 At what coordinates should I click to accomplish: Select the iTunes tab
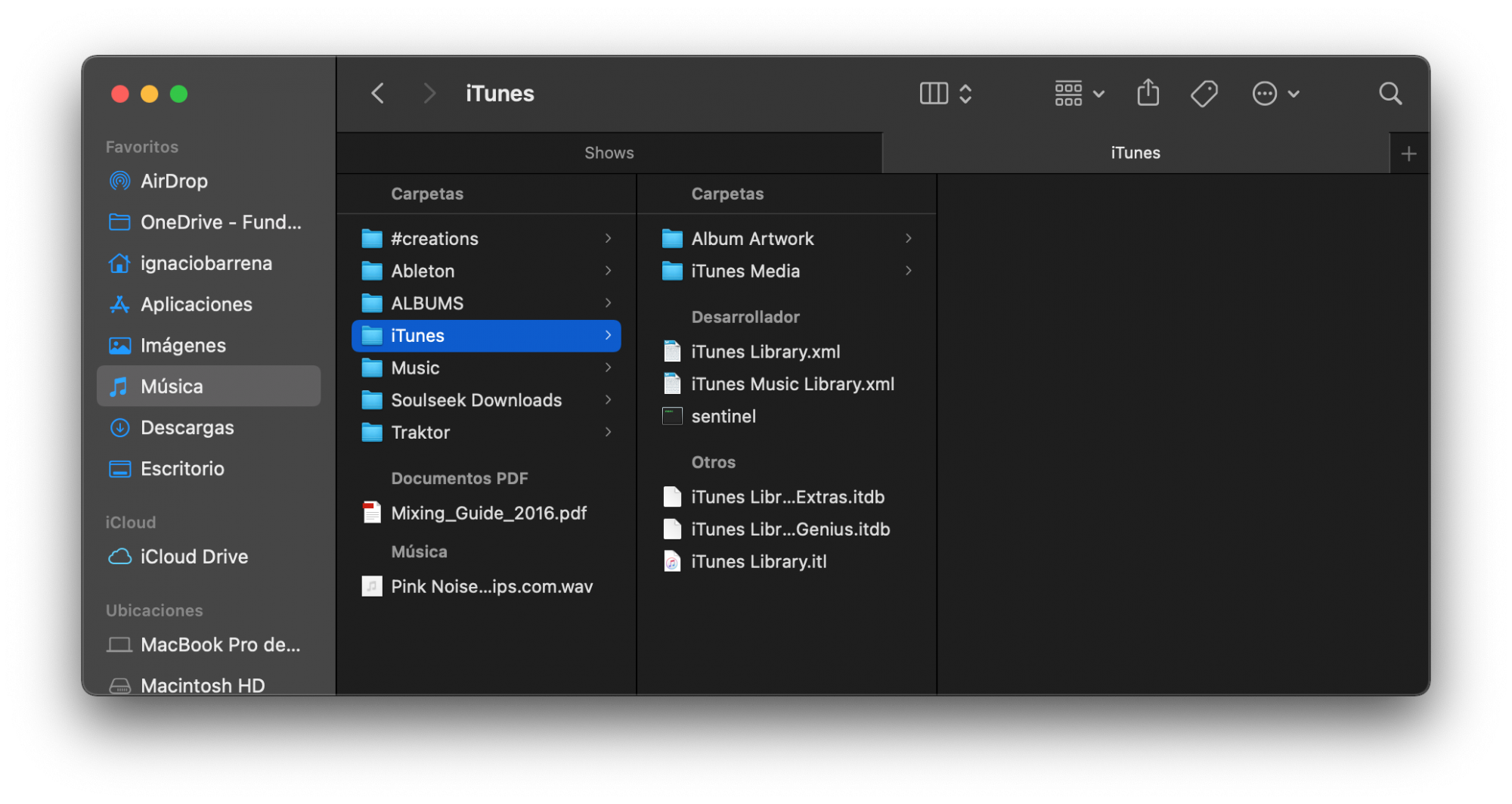1136,153
